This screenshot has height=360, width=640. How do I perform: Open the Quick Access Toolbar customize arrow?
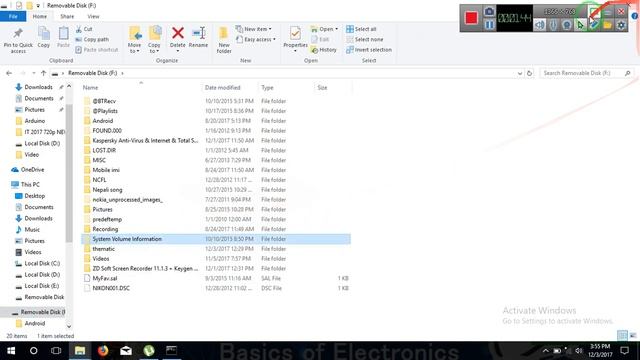click(38, 6)
